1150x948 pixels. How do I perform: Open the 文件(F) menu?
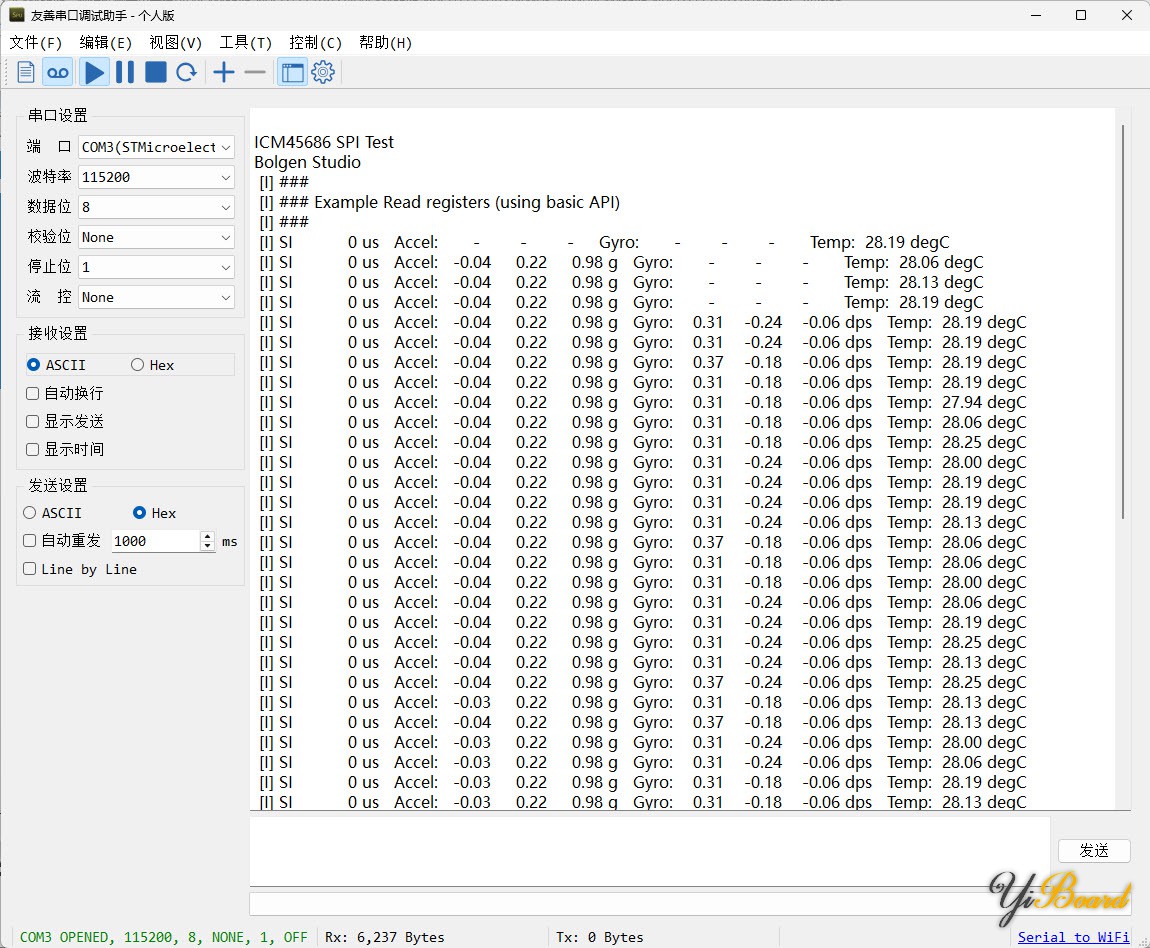point(35,43)
